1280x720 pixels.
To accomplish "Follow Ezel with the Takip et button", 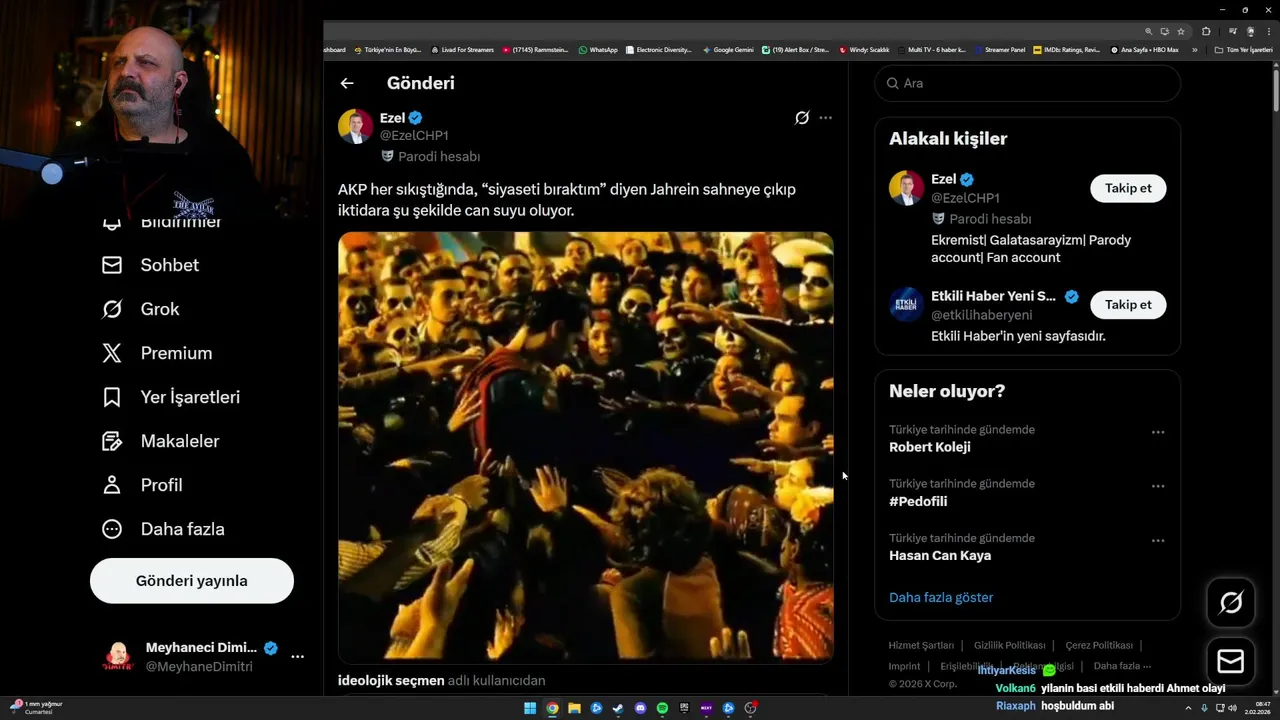I will 1128,188.
